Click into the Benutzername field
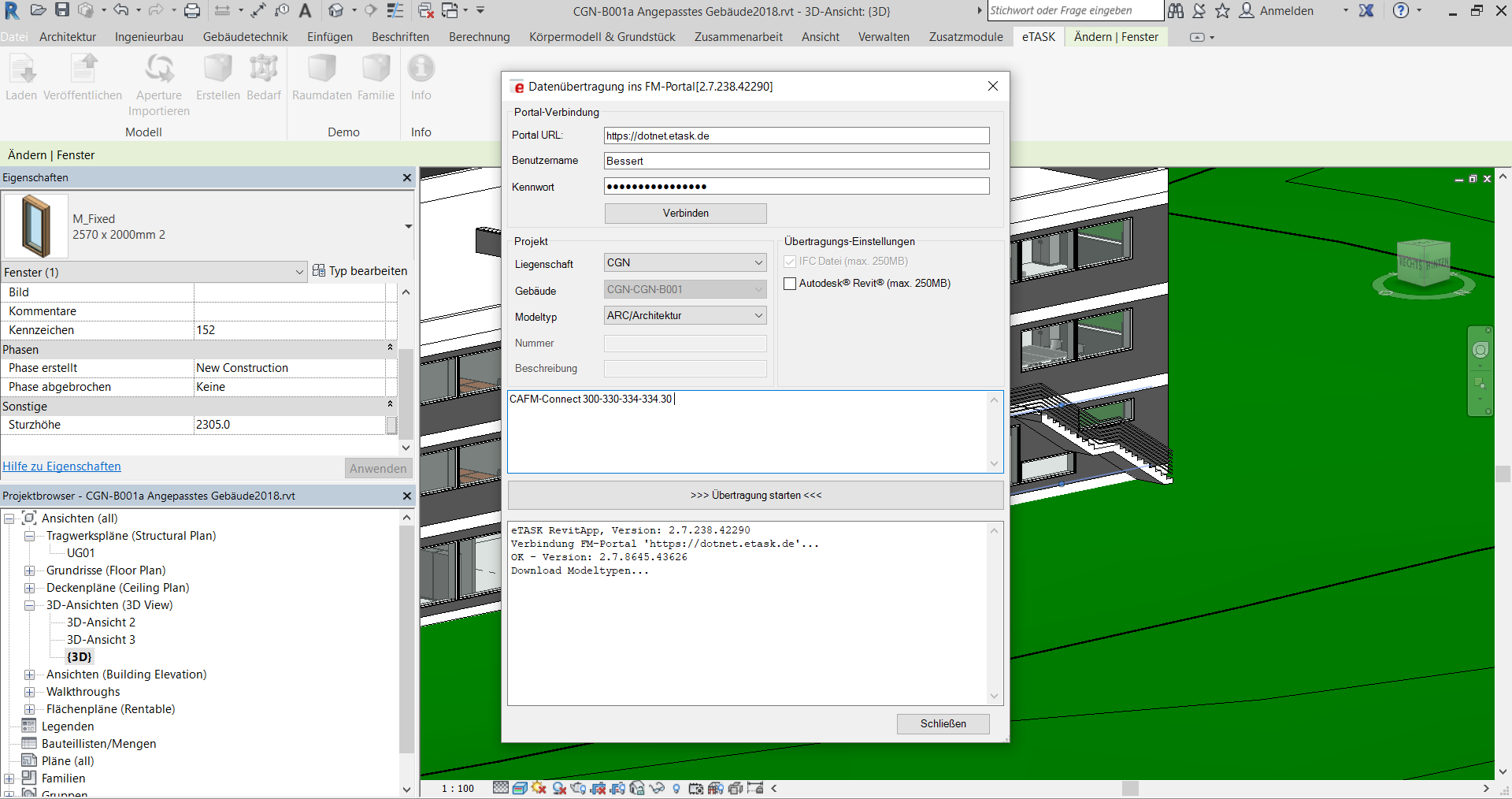Screen dimensions: 1512x799 point(796,161)
